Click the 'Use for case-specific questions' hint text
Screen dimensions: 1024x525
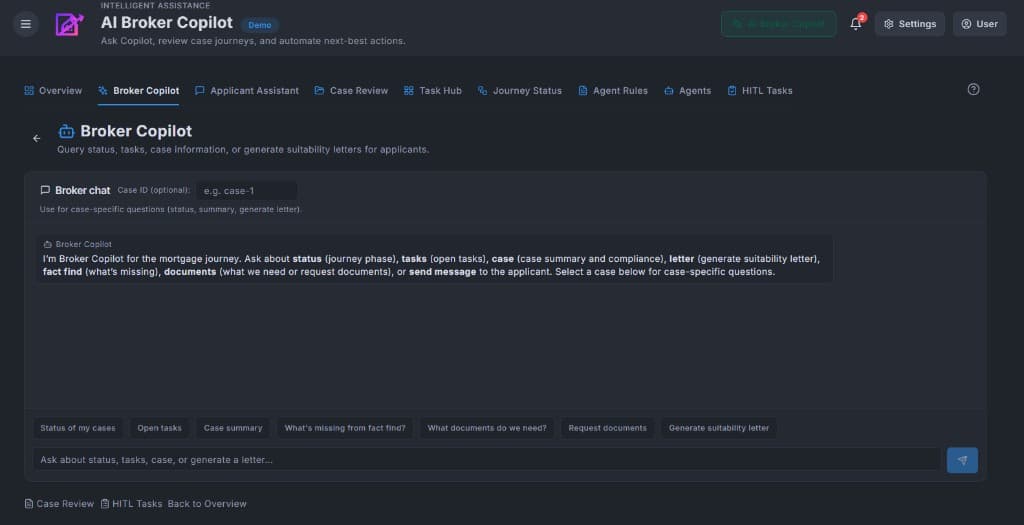(x=170, y=210)
